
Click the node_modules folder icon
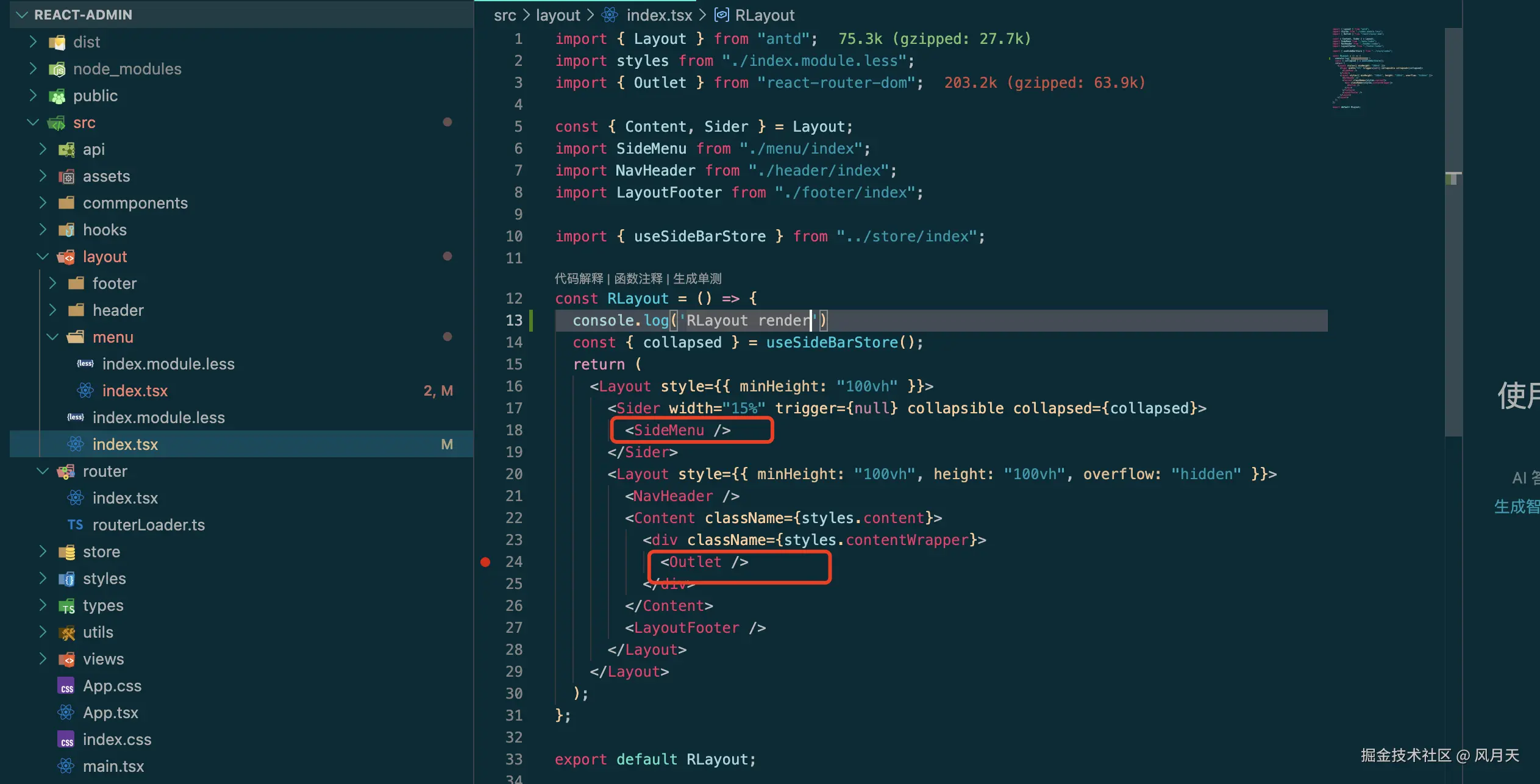[x=57, y=69]
